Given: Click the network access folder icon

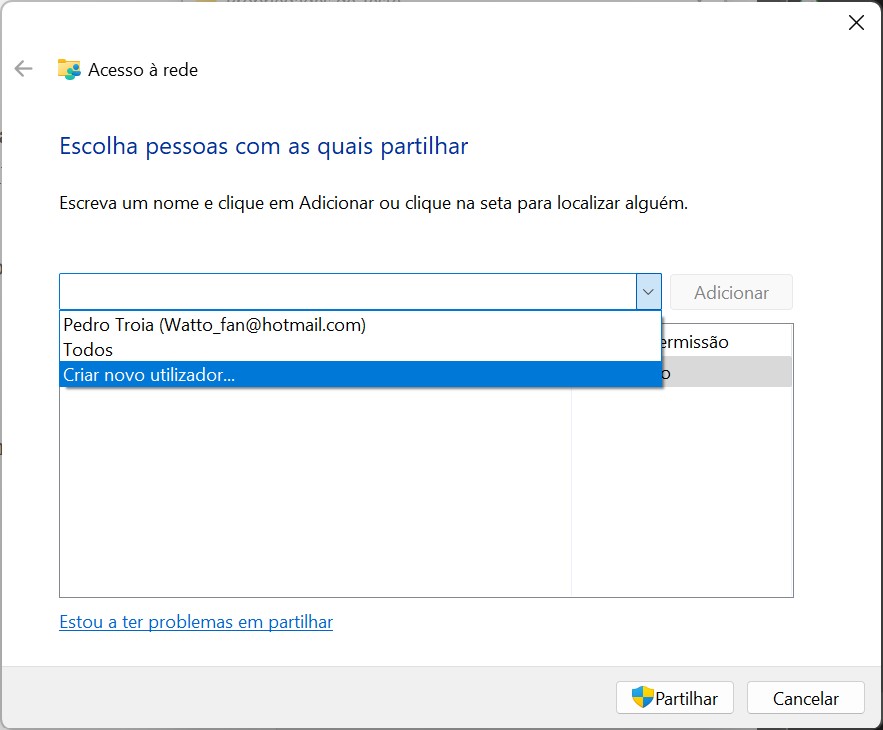Looking at the screenshot, I should pos(69,69).
